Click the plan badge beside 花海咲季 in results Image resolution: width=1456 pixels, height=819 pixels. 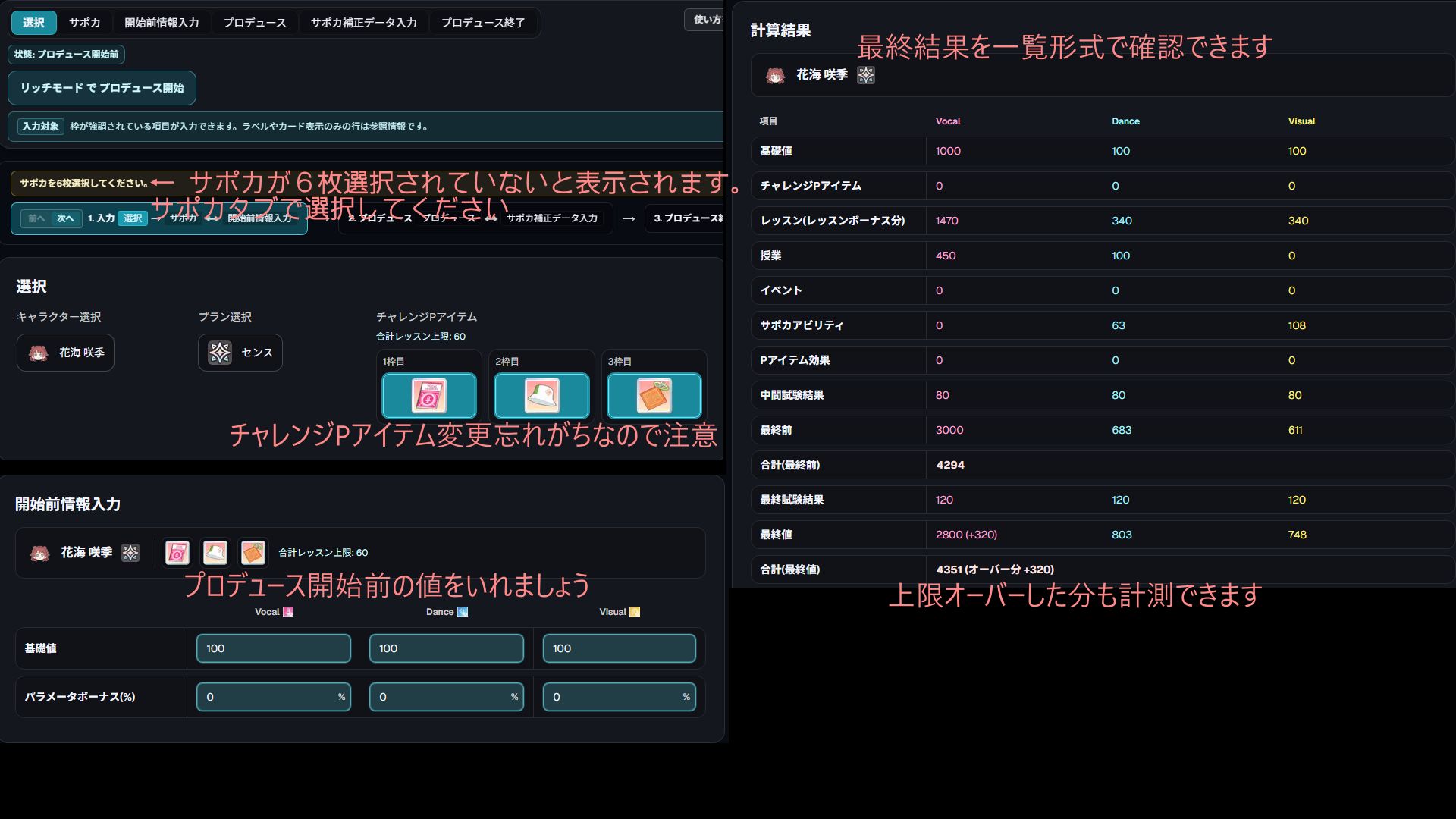[864, 75]
